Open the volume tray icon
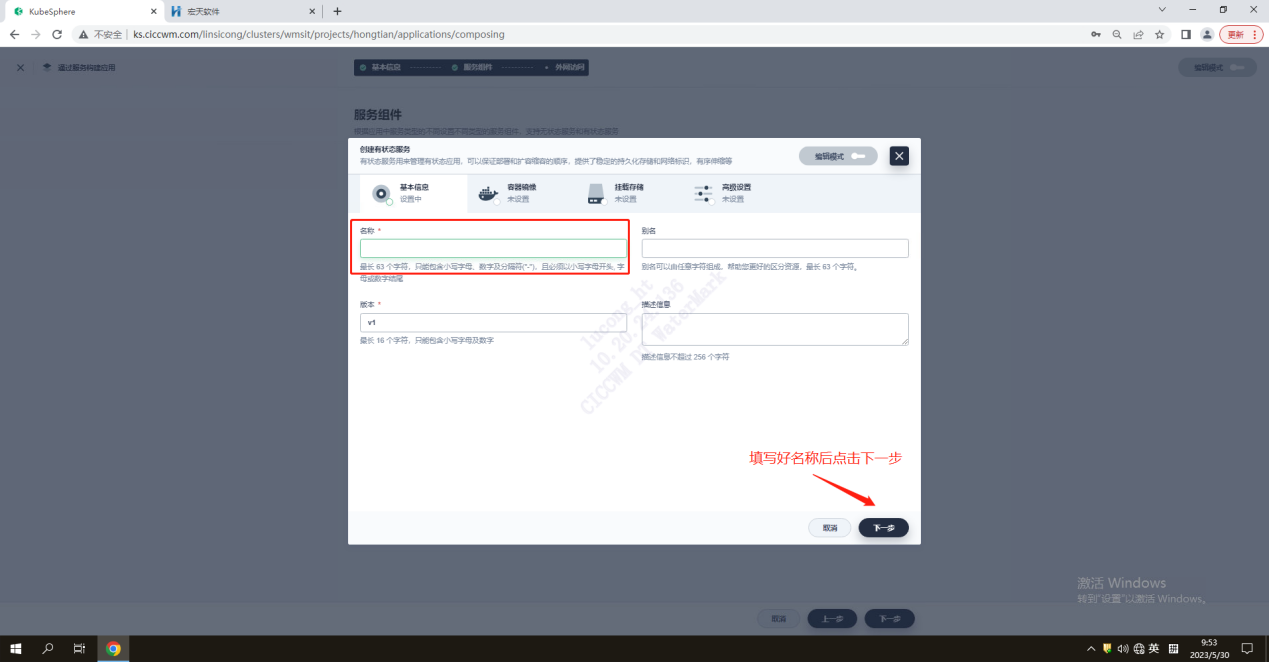1269x662 pixels. (1122, 648)
